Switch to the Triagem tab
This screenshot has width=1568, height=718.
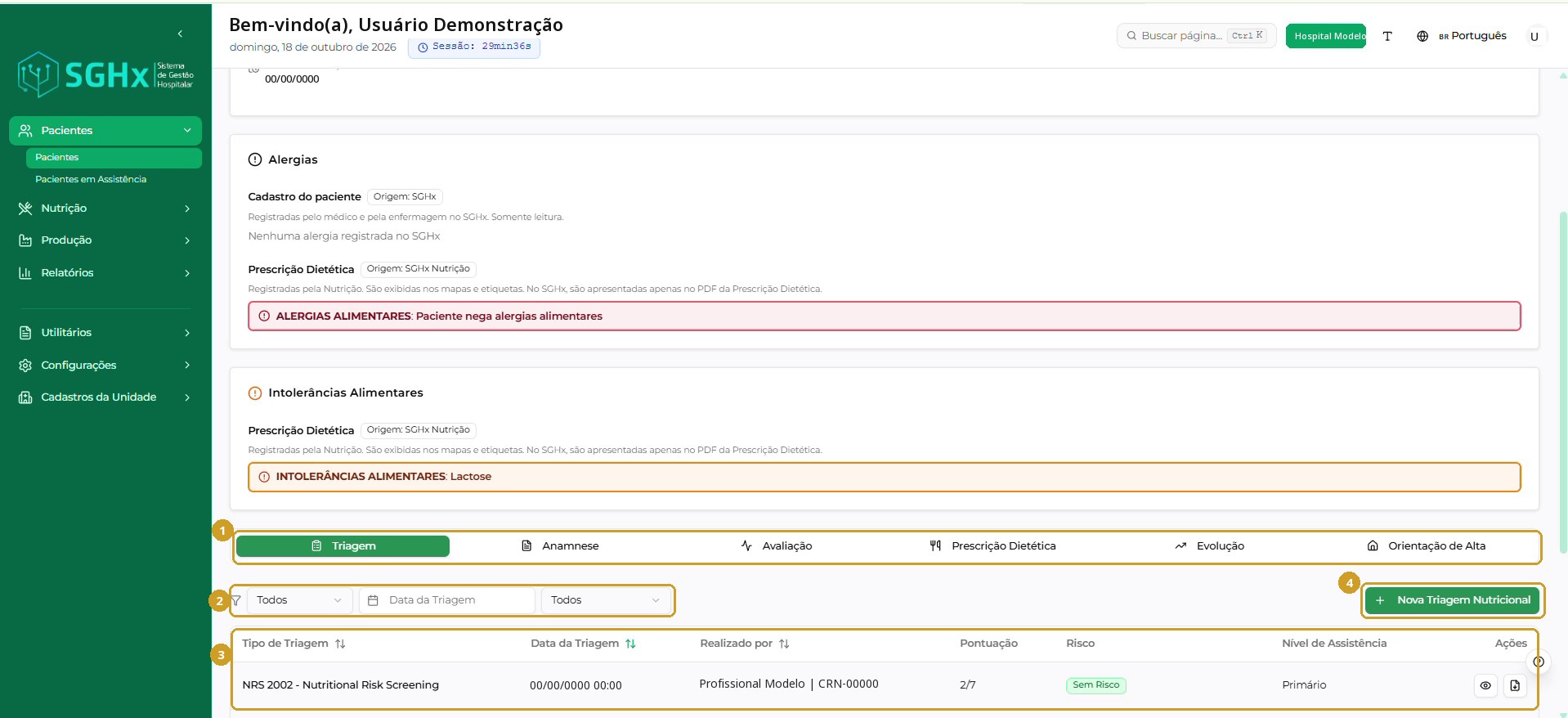click(343, 546)
